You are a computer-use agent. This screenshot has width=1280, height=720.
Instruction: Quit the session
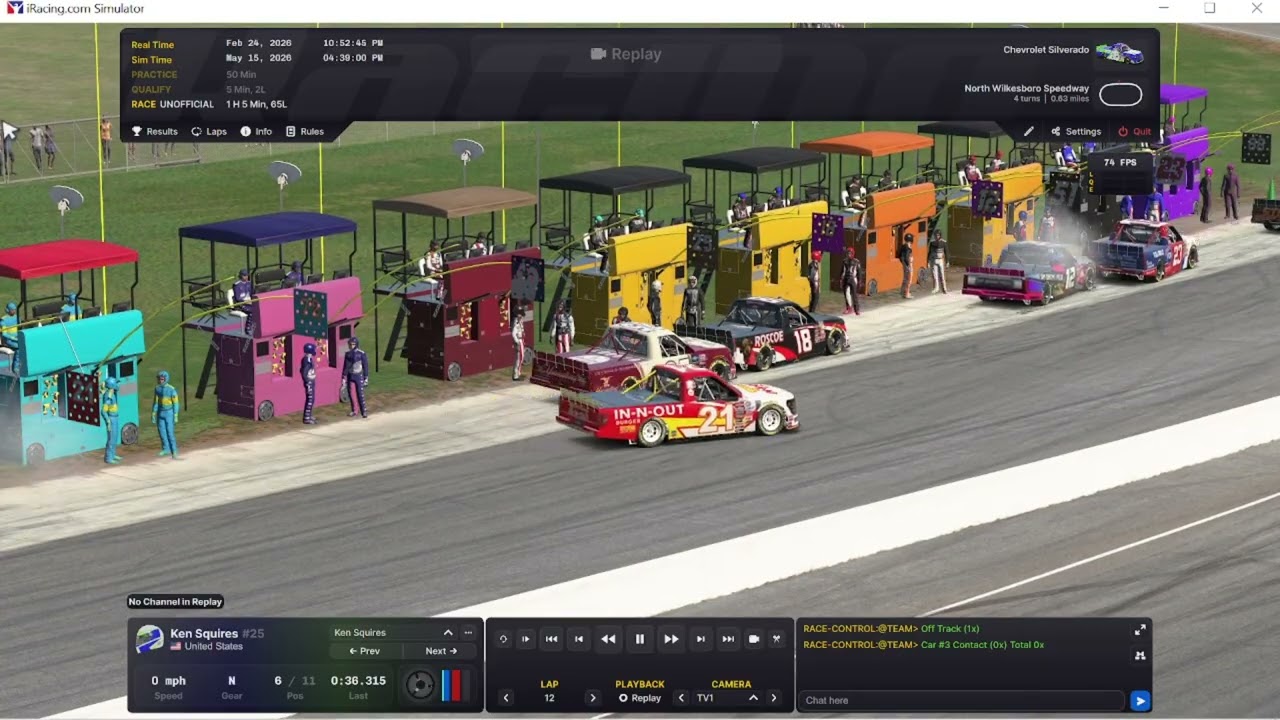coord(1135,131)
